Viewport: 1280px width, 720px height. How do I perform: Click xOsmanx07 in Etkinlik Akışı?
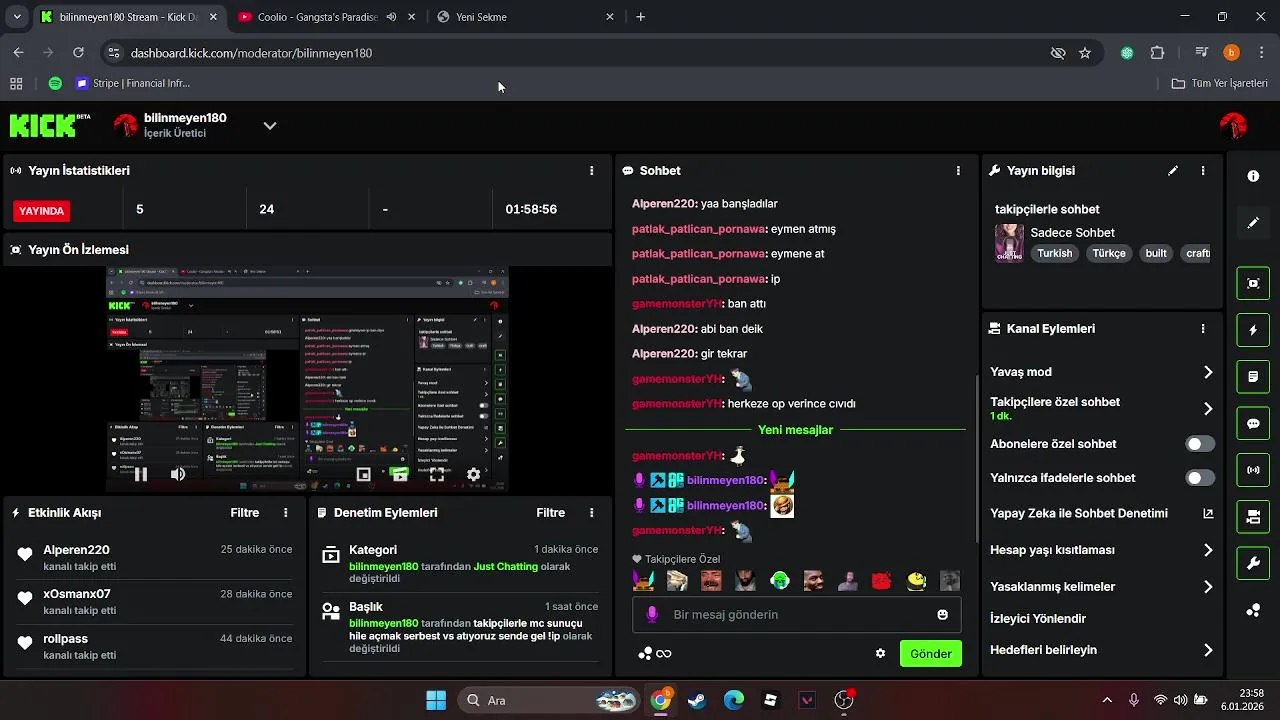(77, 594)
